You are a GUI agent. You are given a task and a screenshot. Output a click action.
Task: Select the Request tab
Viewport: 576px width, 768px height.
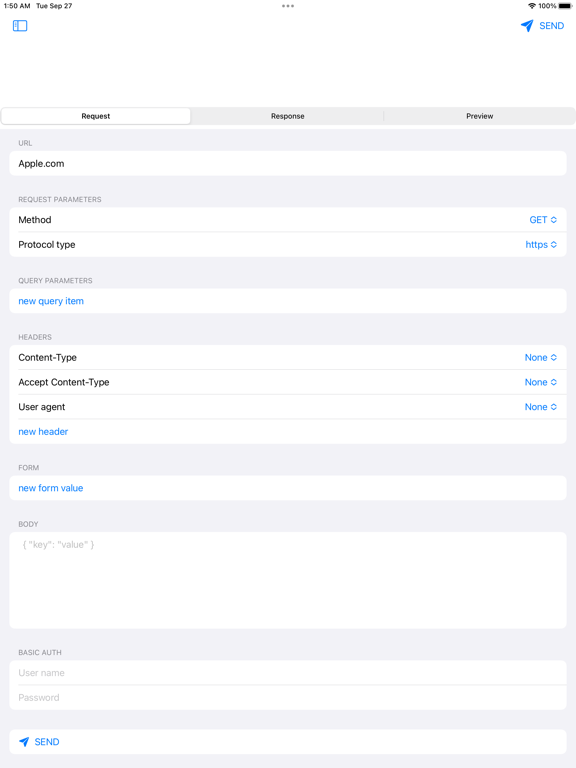click(x=96, y=116)
